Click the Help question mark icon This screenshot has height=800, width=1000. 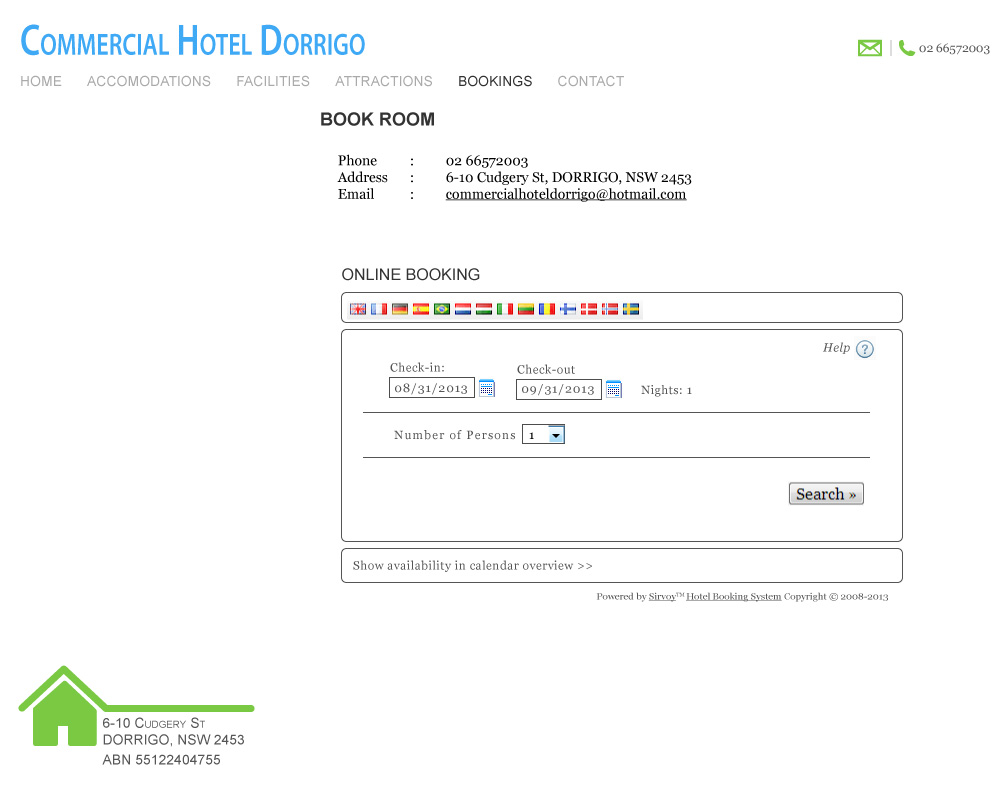(865, 349)
